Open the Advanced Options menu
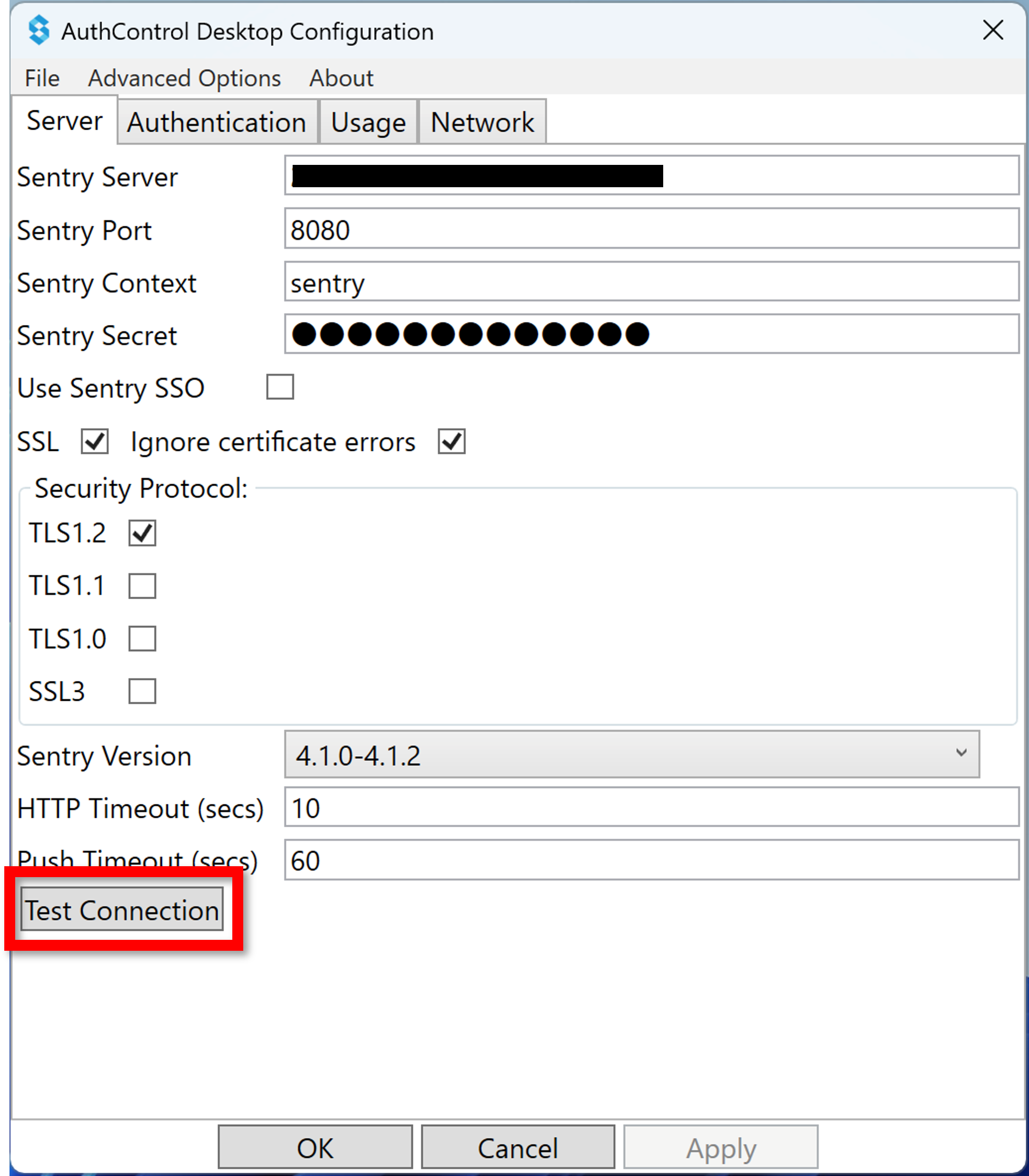Image resolution: width=1029 pixels, height=1176 pixels. click(x=184, y=78)
